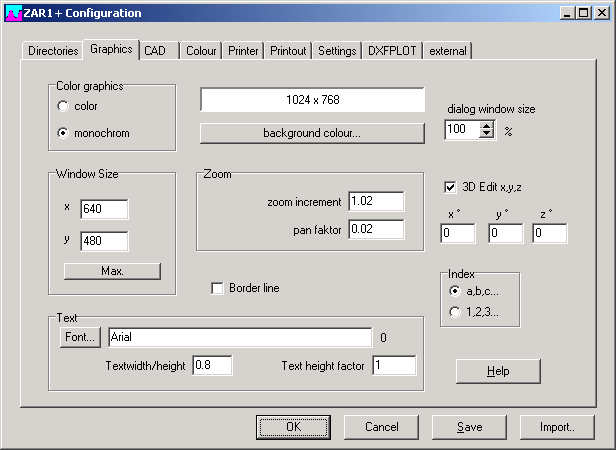
Task: Click the zoom increment input field
Action: (x=376, y=202)
